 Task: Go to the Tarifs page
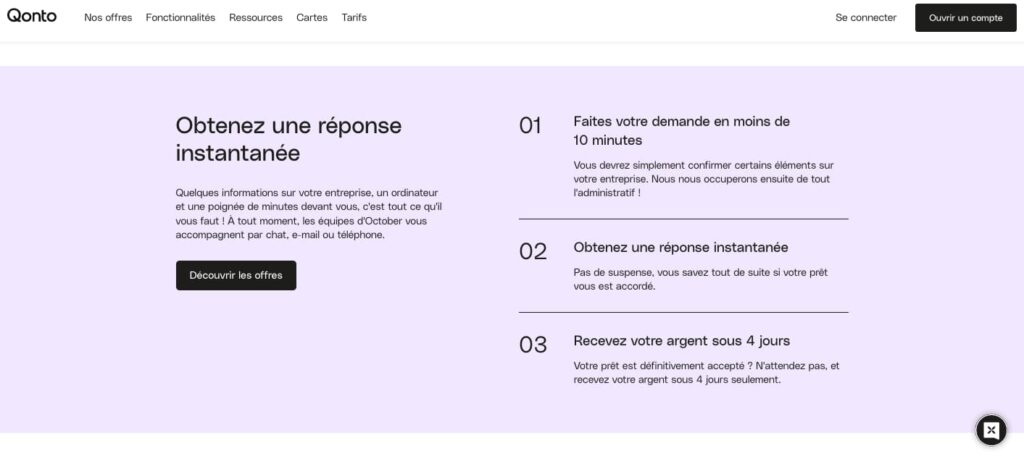click(354, 18)
